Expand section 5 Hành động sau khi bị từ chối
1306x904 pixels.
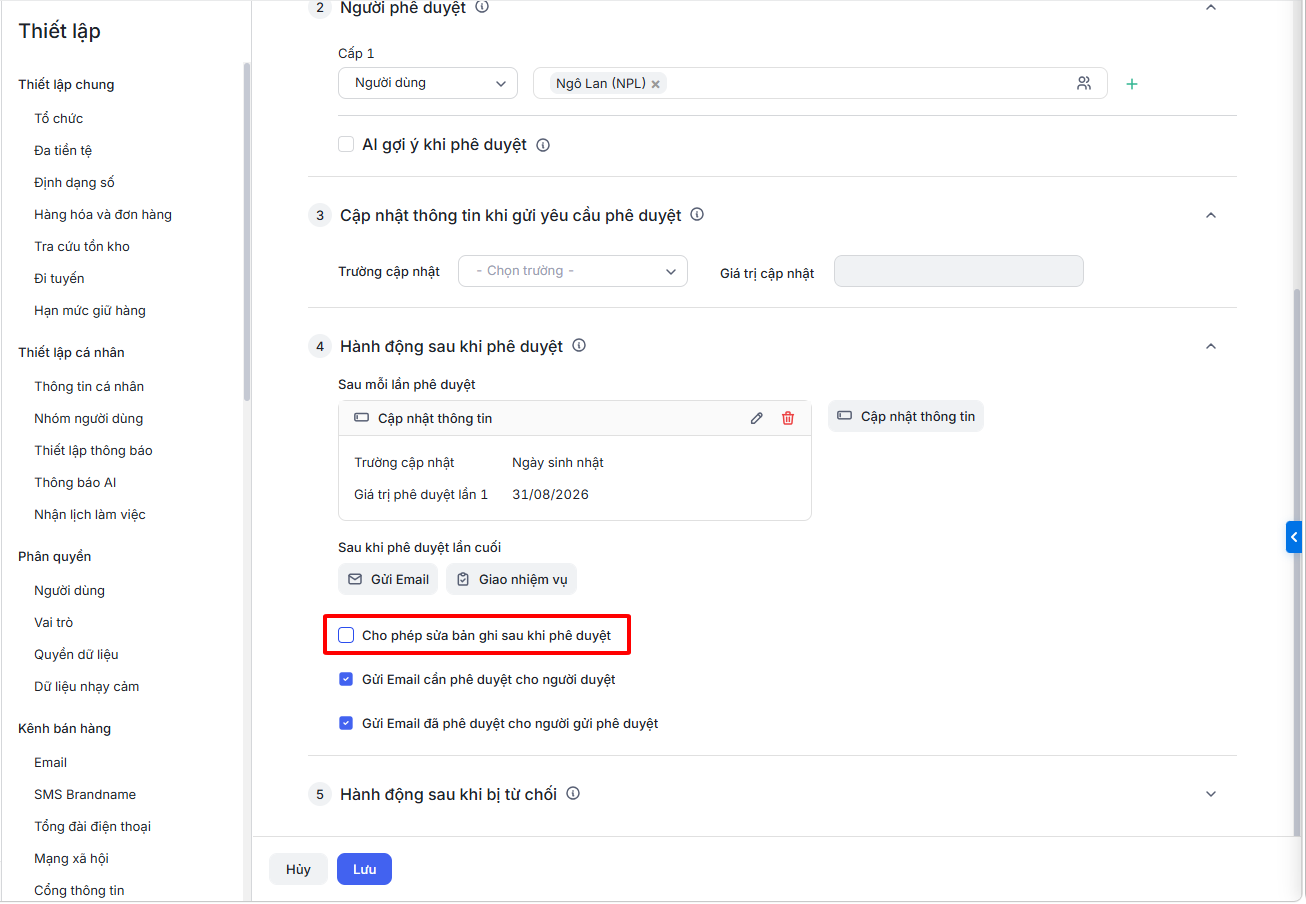[x=1211, y=794]
